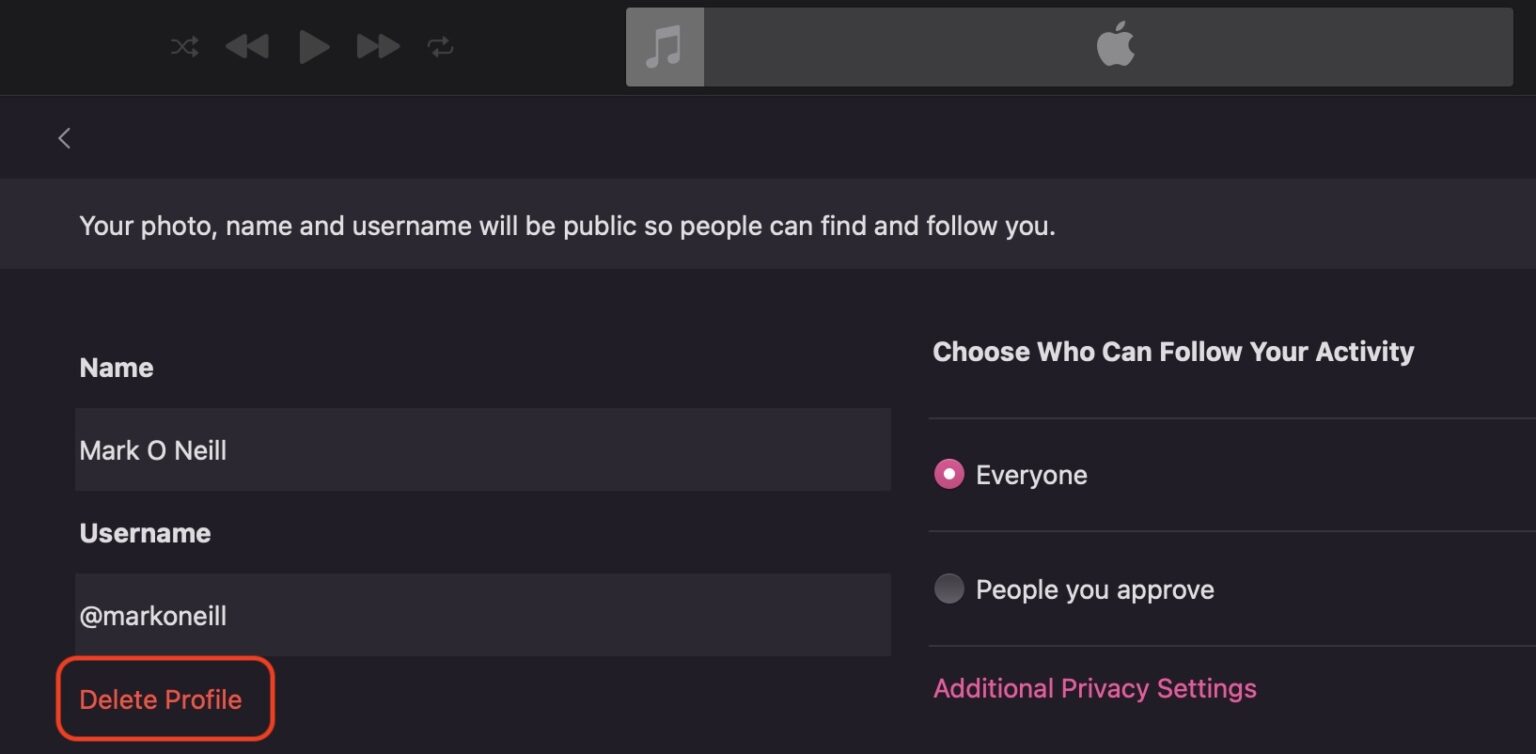The width and height of the screenshot is (1536, 754).
Task: Go back using the left chevron
Action: coord(64,138)
